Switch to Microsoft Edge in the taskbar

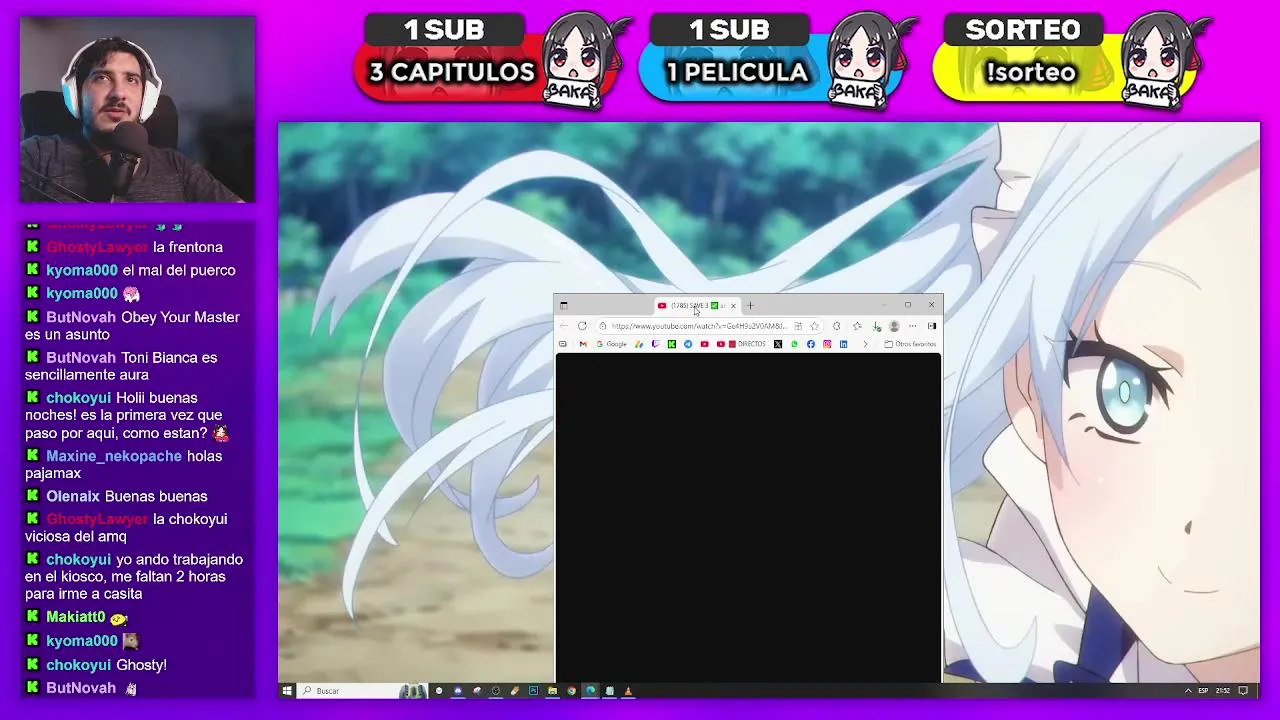coord(590,690)
